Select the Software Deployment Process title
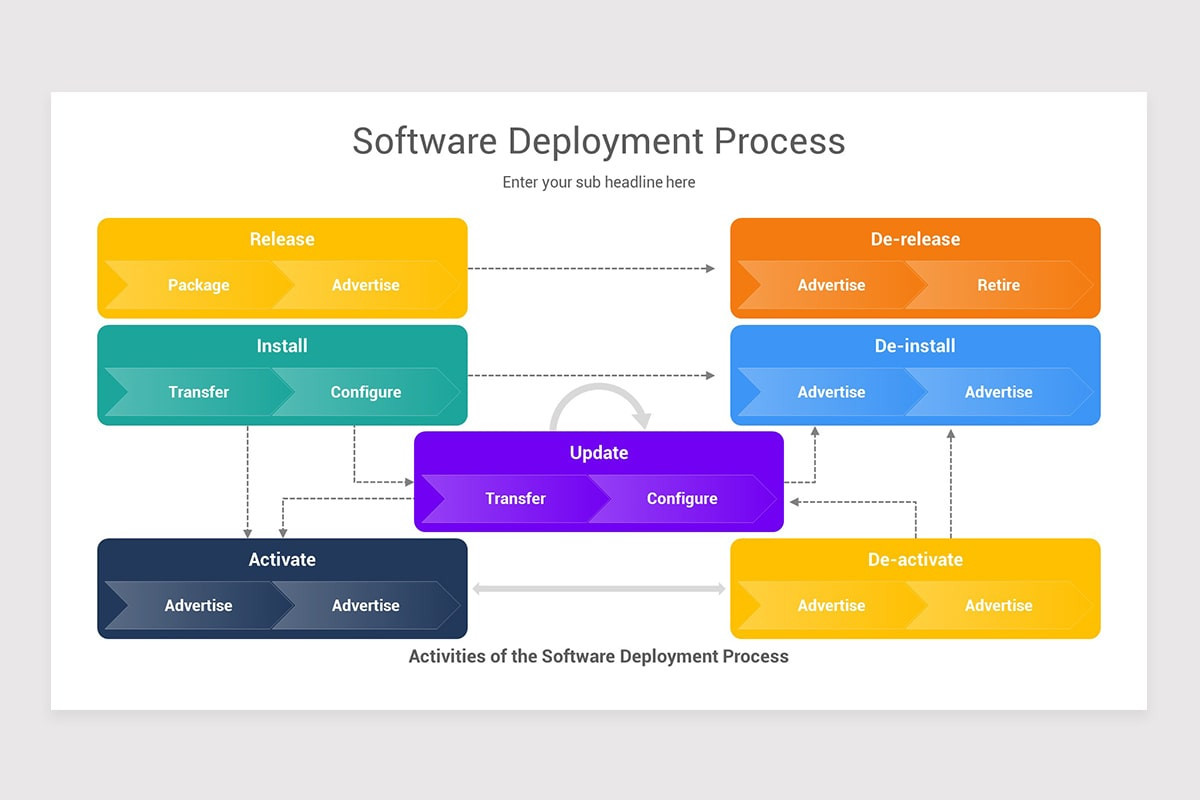 [x=598, y=141]
